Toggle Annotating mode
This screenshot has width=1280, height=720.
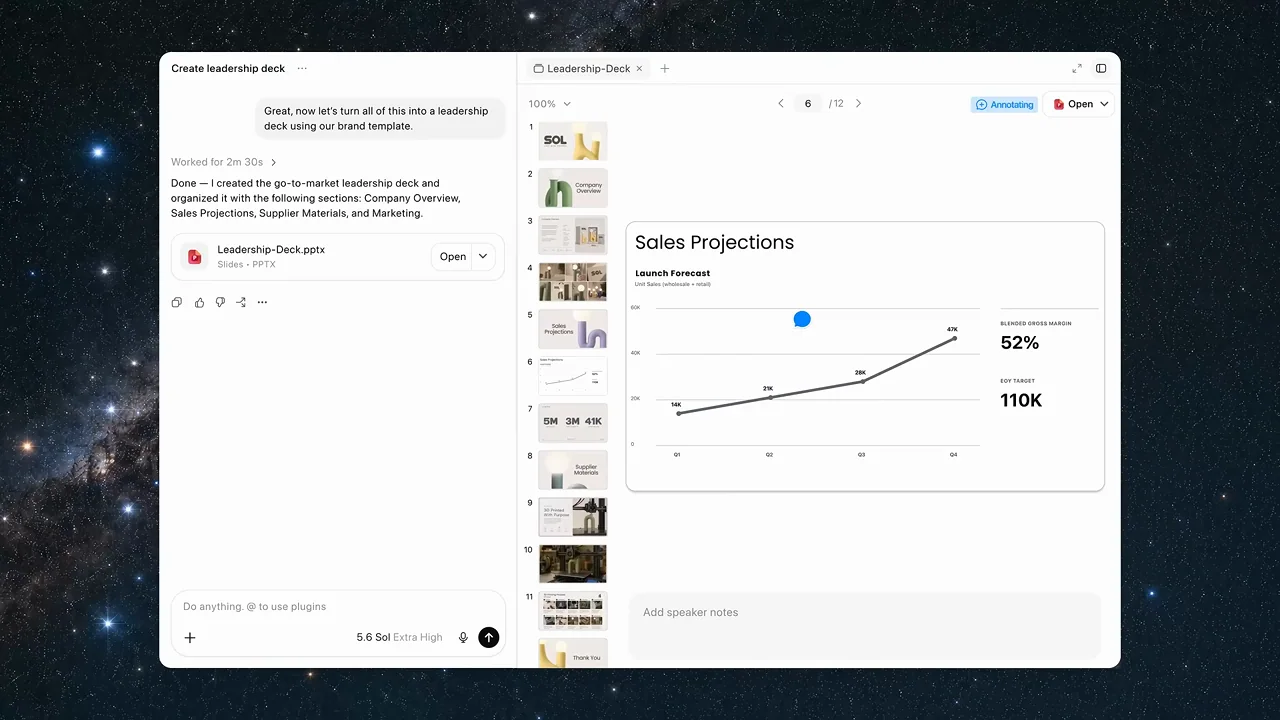tap(1004, 104)
